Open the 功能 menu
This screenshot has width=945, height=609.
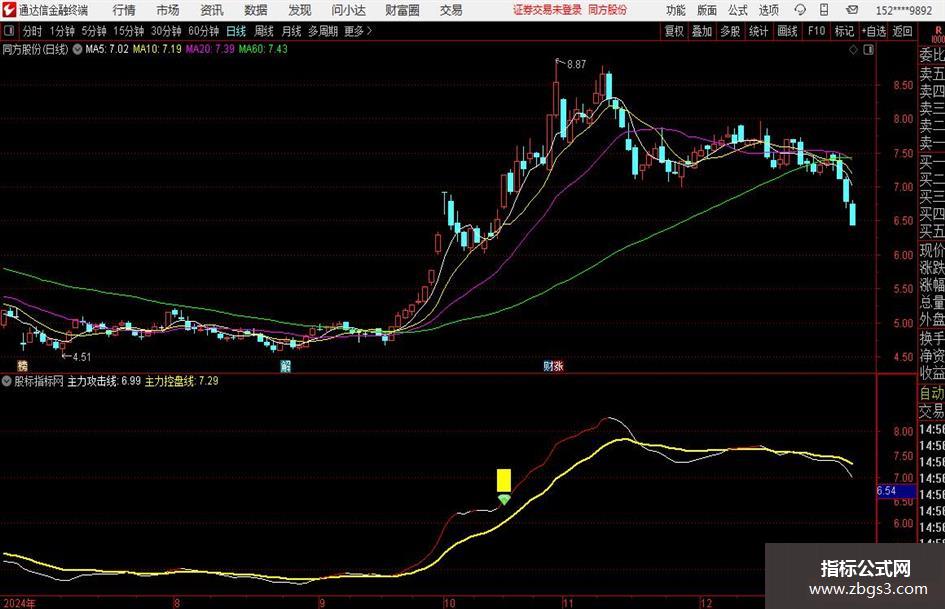(676, 10)
